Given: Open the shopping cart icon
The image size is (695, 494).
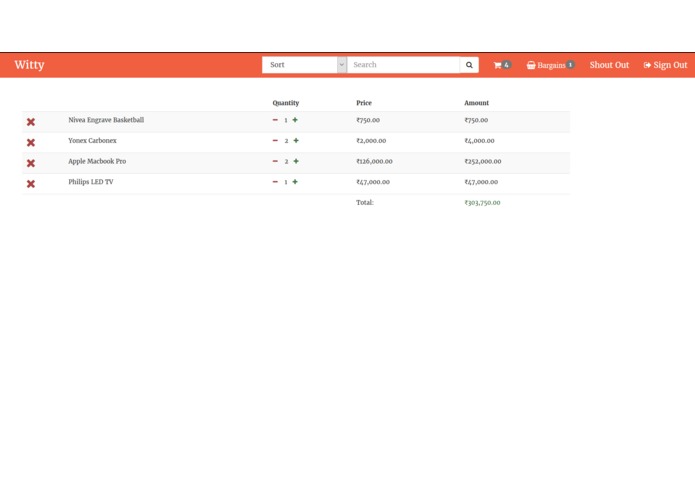Looking at the screenshot, I should pyautogui.click(x=502, y=65).
